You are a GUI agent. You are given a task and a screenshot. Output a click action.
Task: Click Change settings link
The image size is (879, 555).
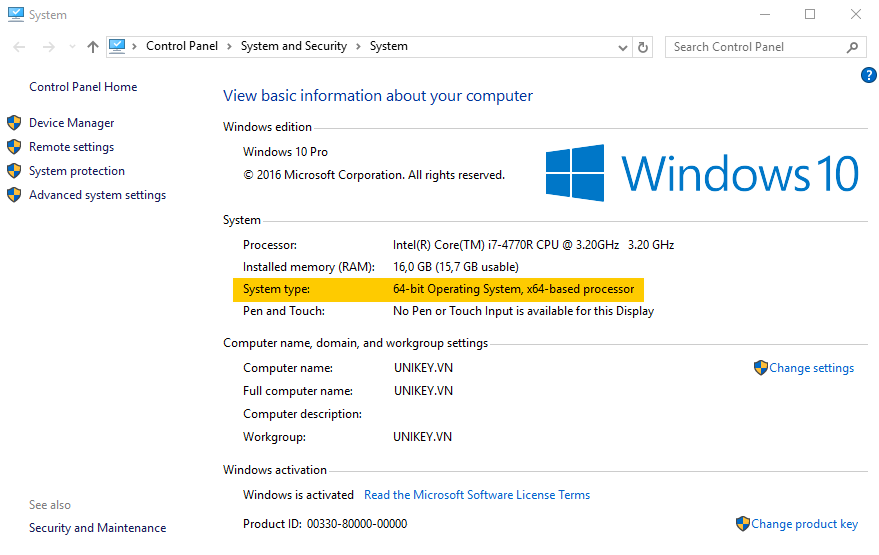click(811, 368)
